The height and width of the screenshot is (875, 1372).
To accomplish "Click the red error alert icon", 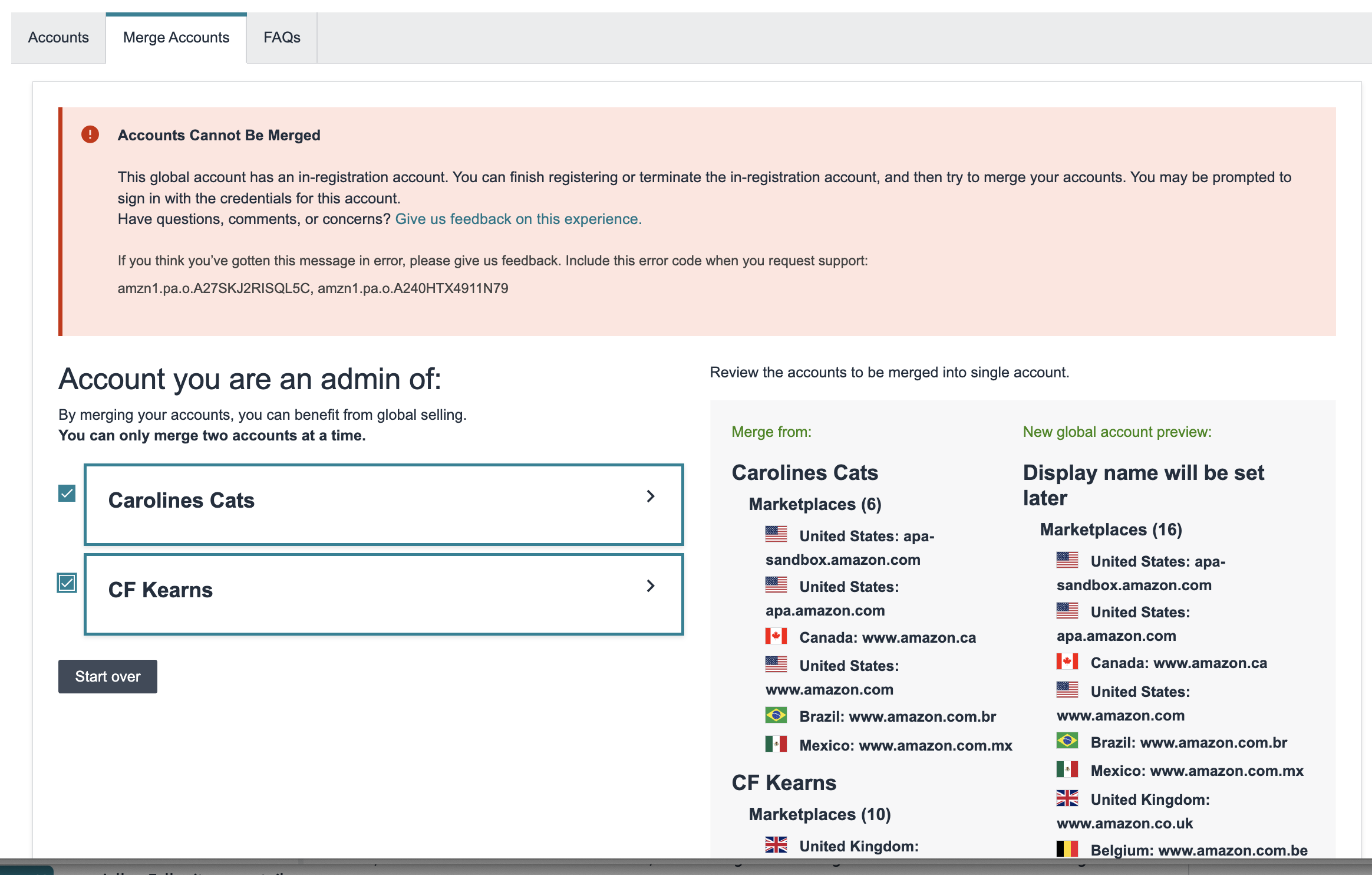I will [90, 134].
